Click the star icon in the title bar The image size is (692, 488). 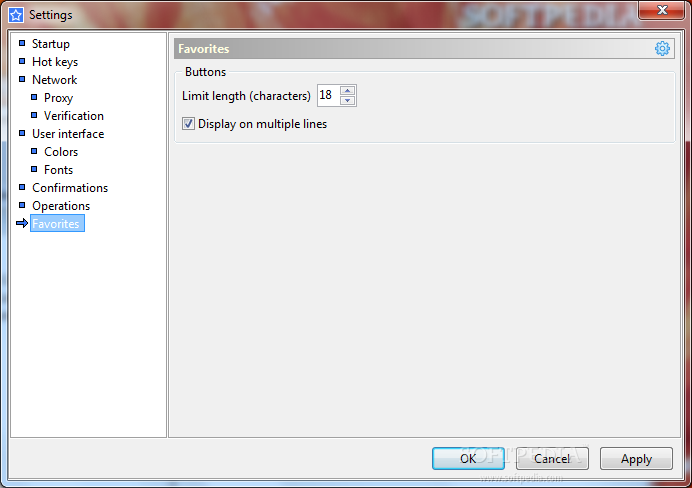pyautogui.click(x=16, y=15)
